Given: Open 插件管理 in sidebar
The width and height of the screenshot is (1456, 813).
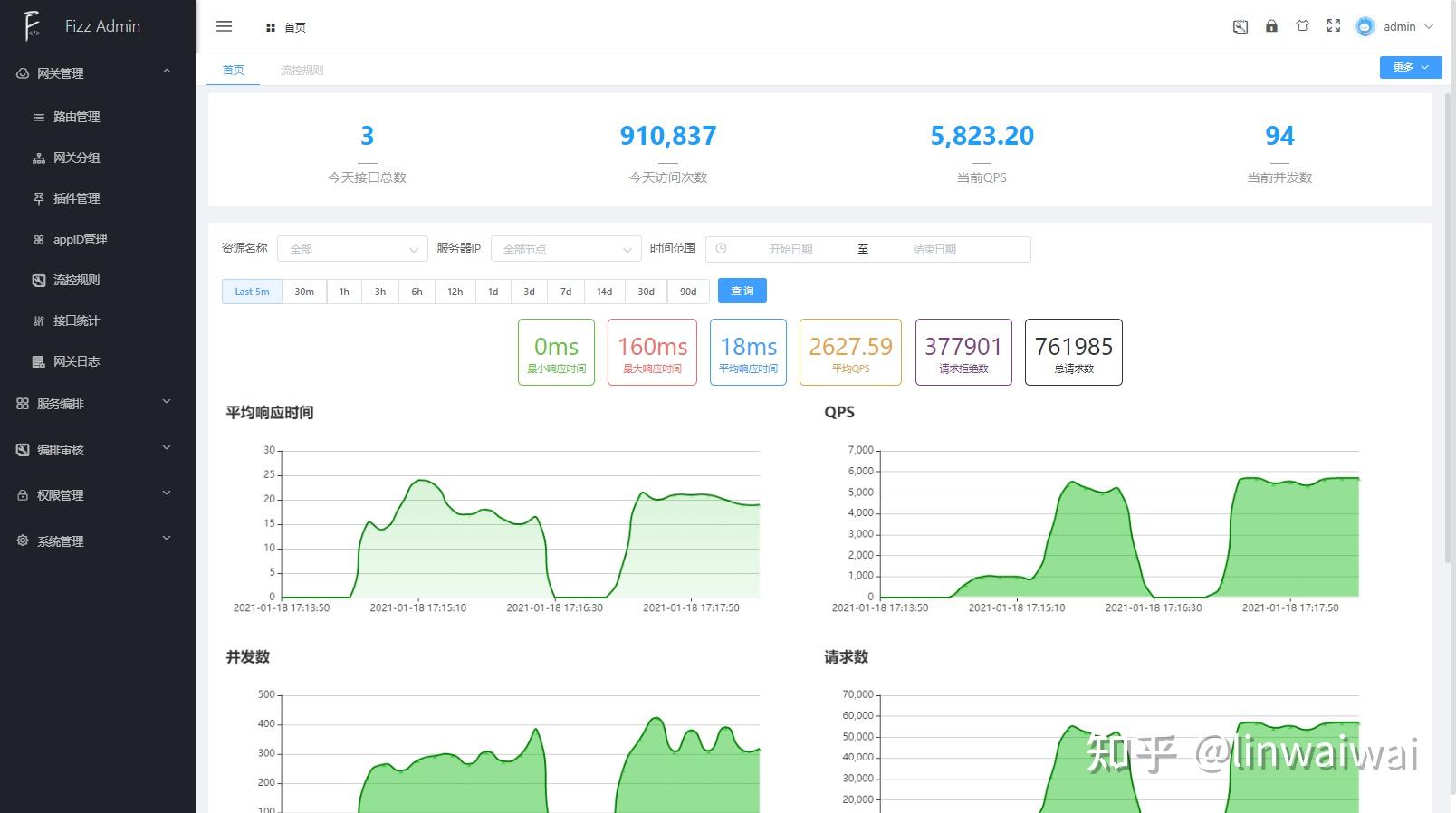Looking at the screenshot, I should (98, 198).
